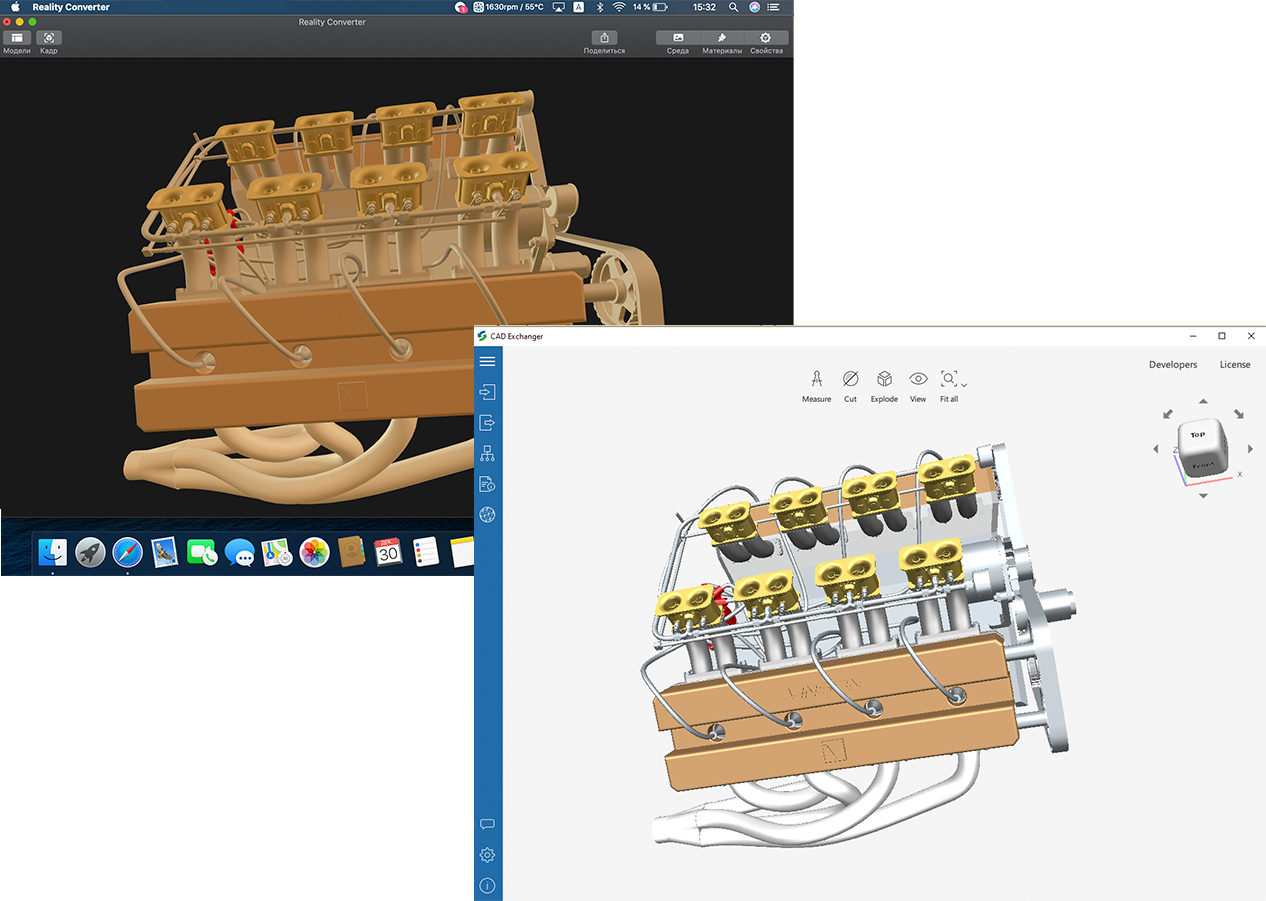Open the model structure tree icon
The height and width of the screenshot is (901, 1266).
point(487,453)
